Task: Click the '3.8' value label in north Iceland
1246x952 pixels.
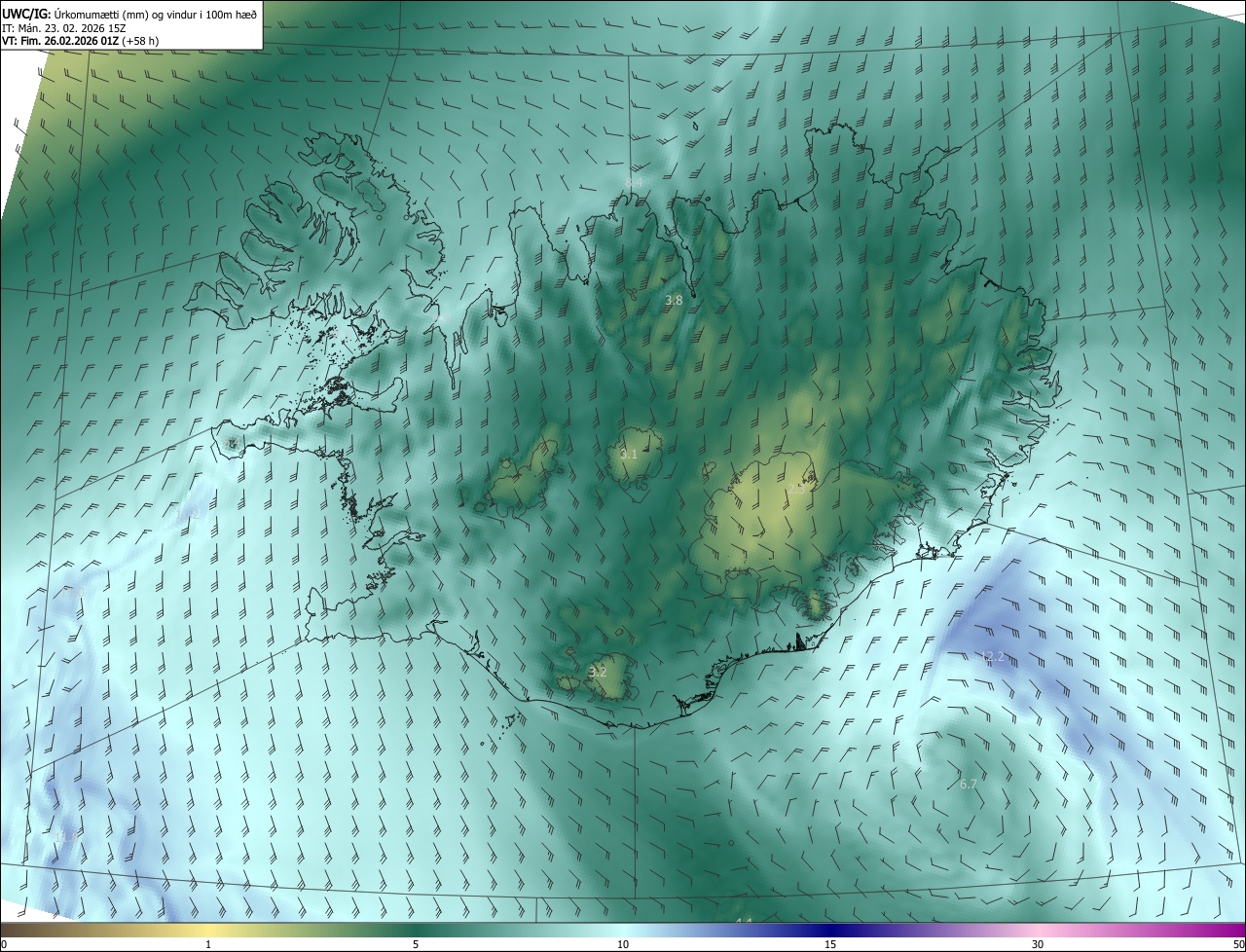Action: 674,301
